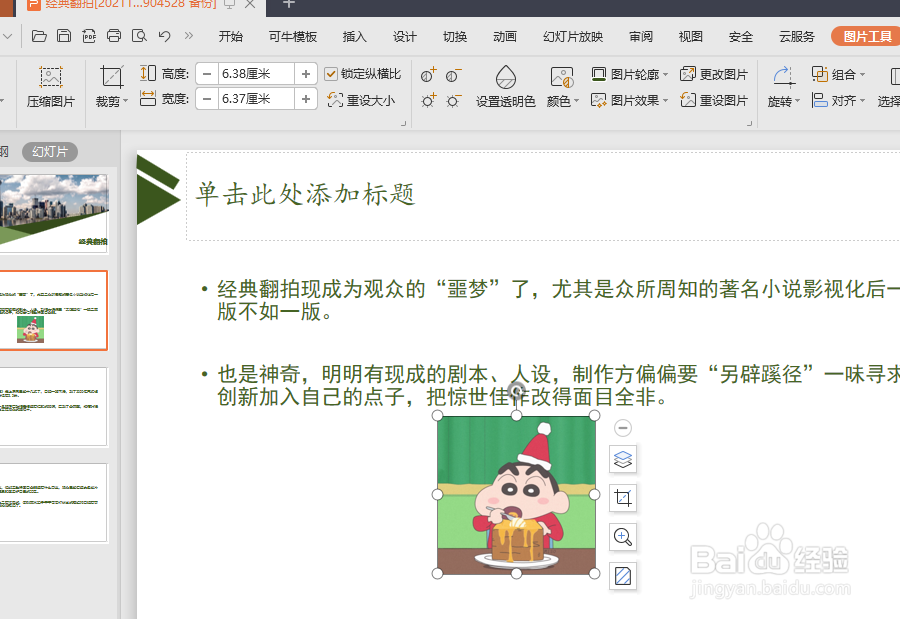This screenshot has height=619, width=900.
Task: Open picture settings dialog launcher in ribbon
Action: click(x=749, y=123)
